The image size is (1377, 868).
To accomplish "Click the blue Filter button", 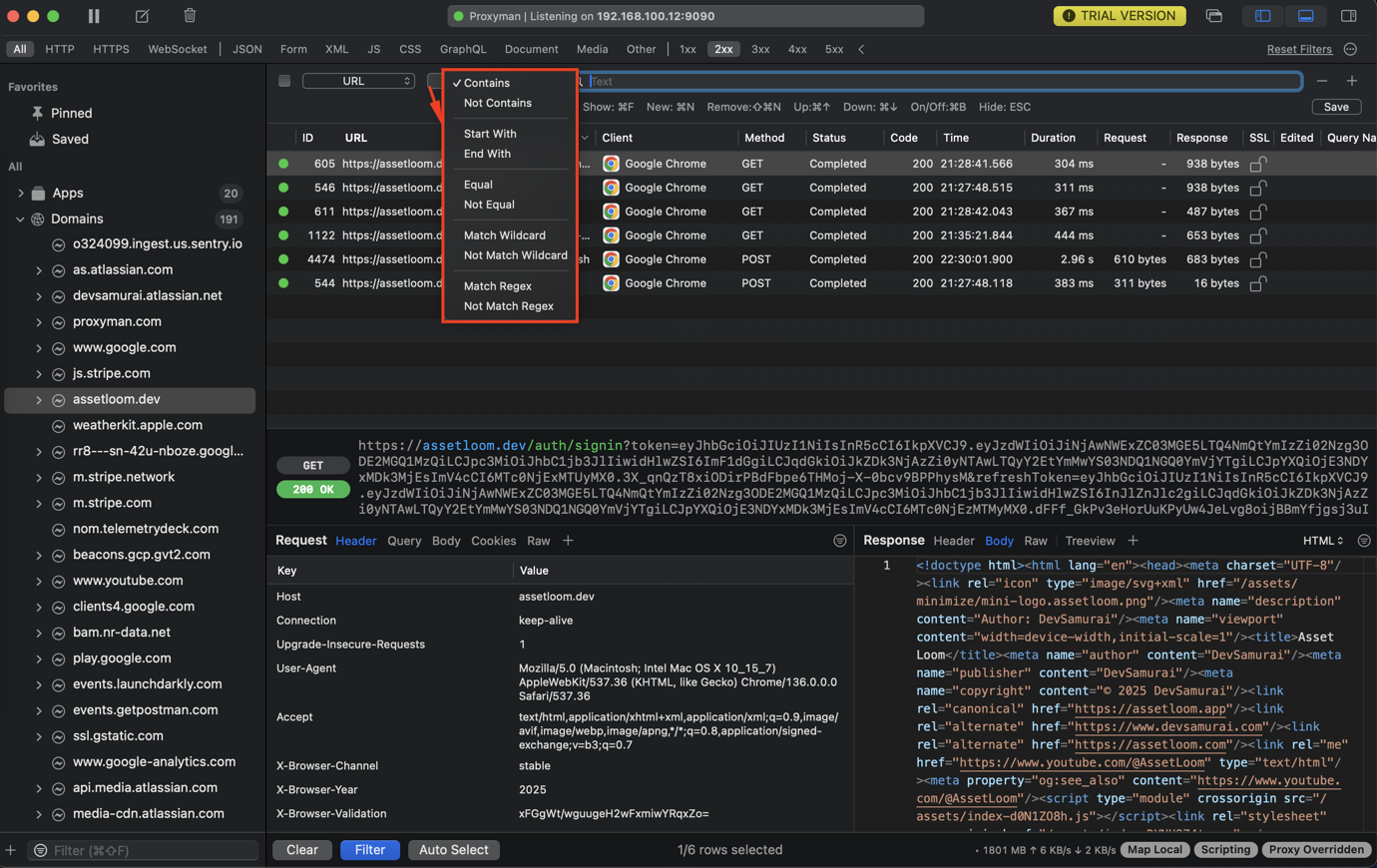I will click(370, 850).
